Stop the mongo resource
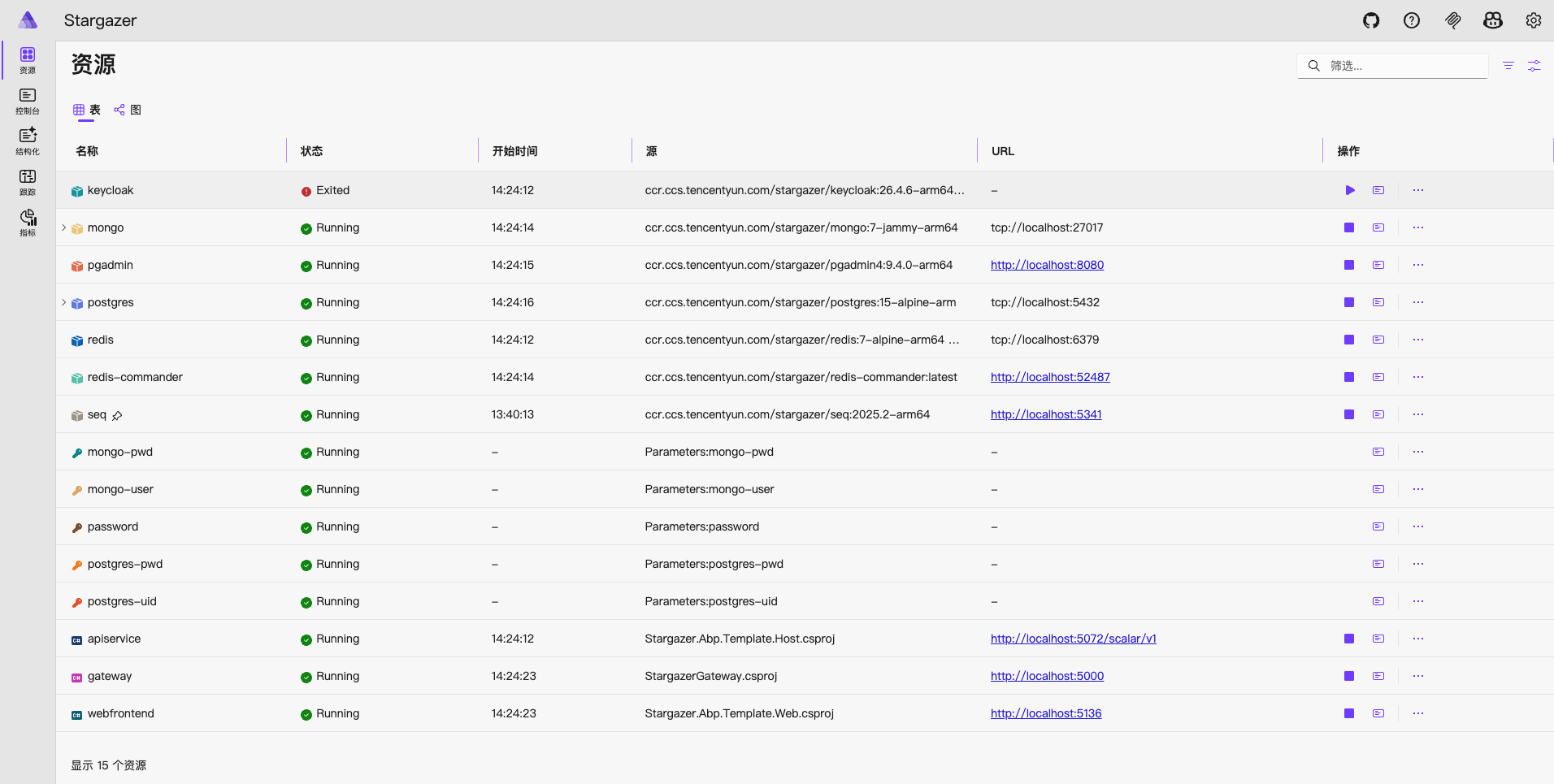 click(1349, 227)
